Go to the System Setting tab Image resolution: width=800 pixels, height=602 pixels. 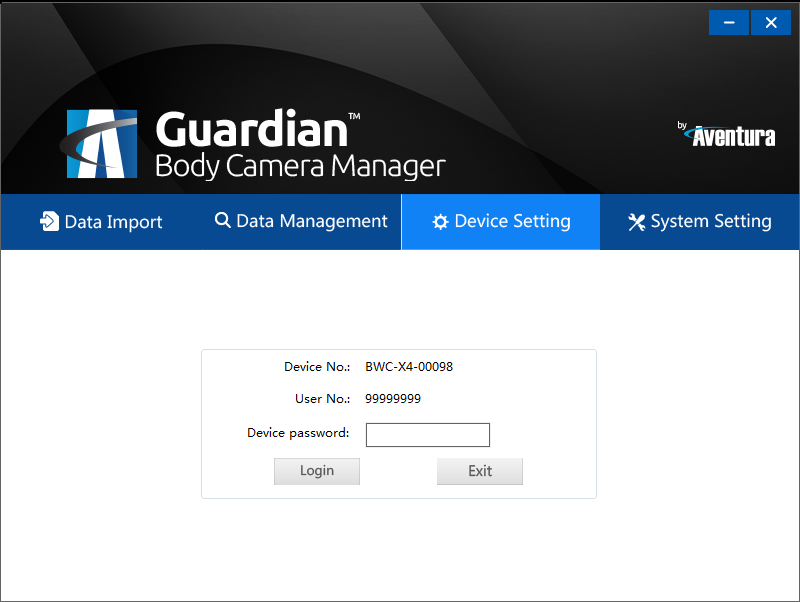pyautogui.click(x=699, y=221)
